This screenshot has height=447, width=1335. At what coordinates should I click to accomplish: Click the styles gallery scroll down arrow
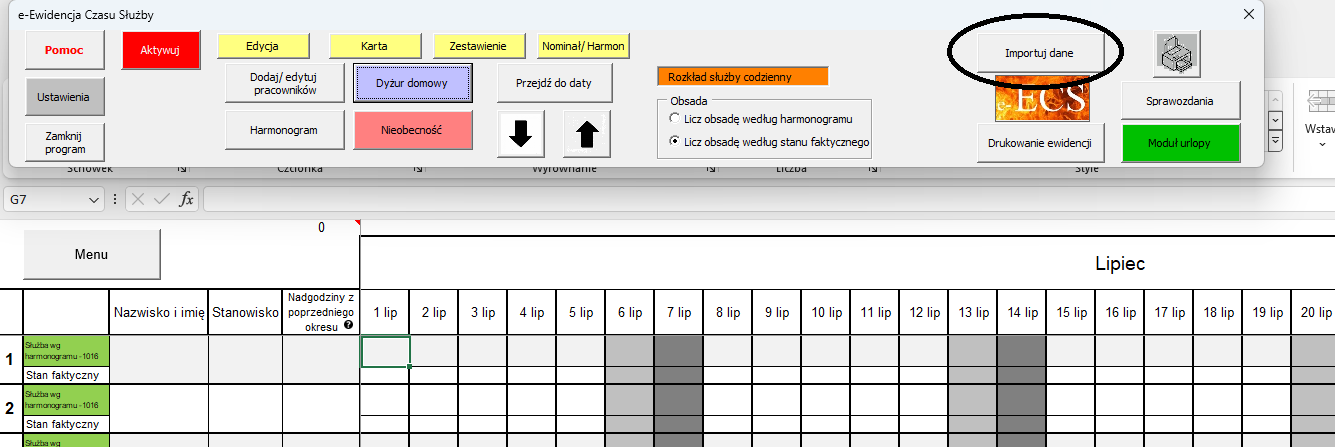[1275, 120]
